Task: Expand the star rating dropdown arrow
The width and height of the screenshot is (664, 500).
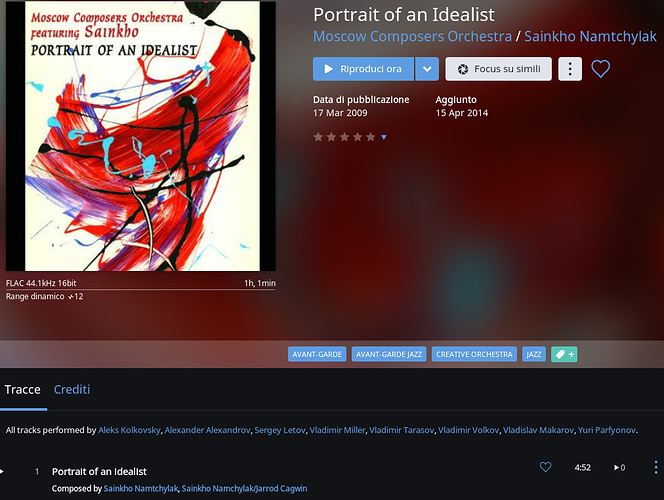Action: tap(384, 137)
